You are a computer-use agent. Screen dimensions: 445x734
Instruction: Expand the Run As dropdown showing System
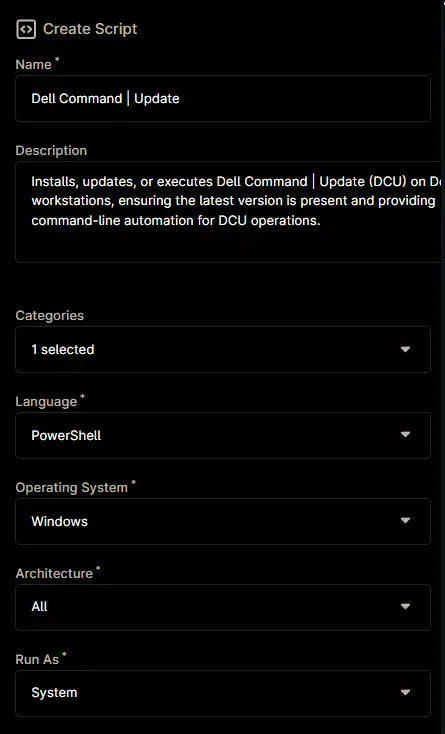[223, 693]
